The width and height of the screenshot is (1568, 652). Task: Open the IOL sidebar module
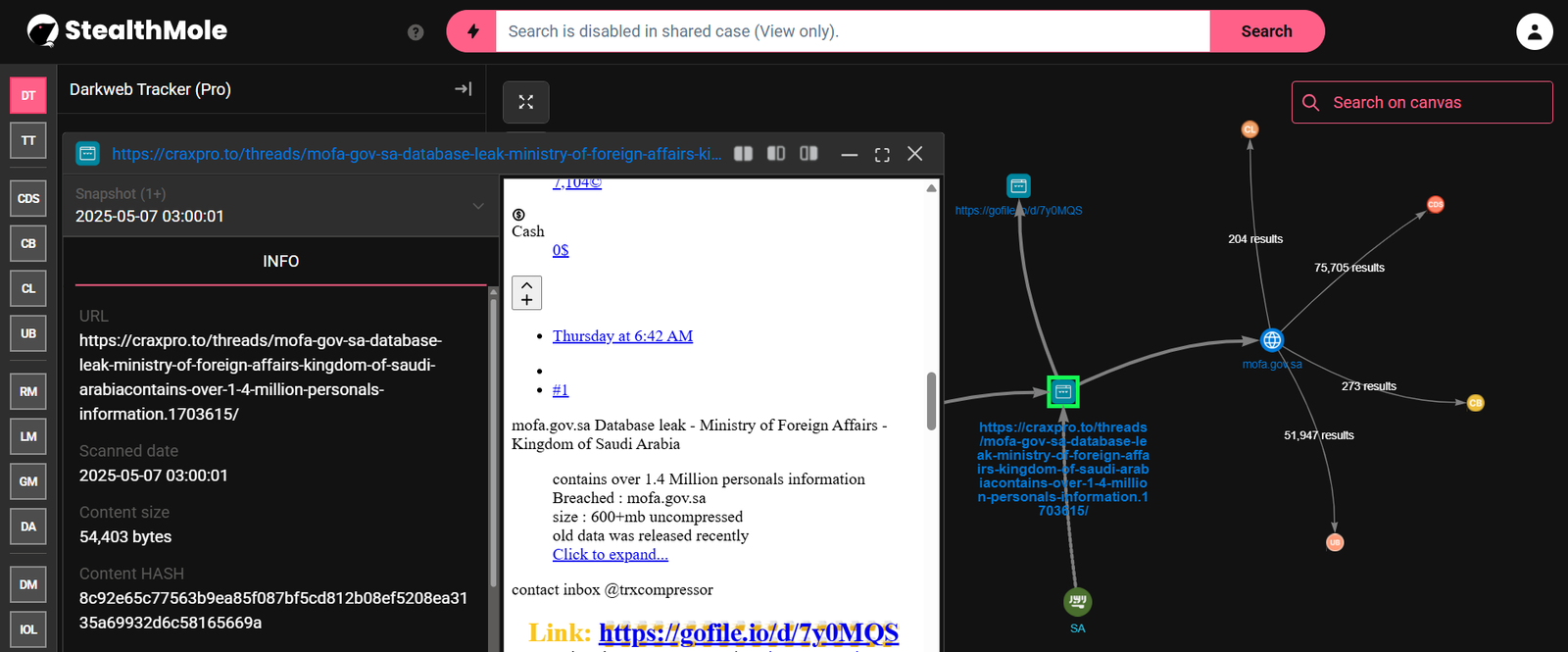coord(28,629)
